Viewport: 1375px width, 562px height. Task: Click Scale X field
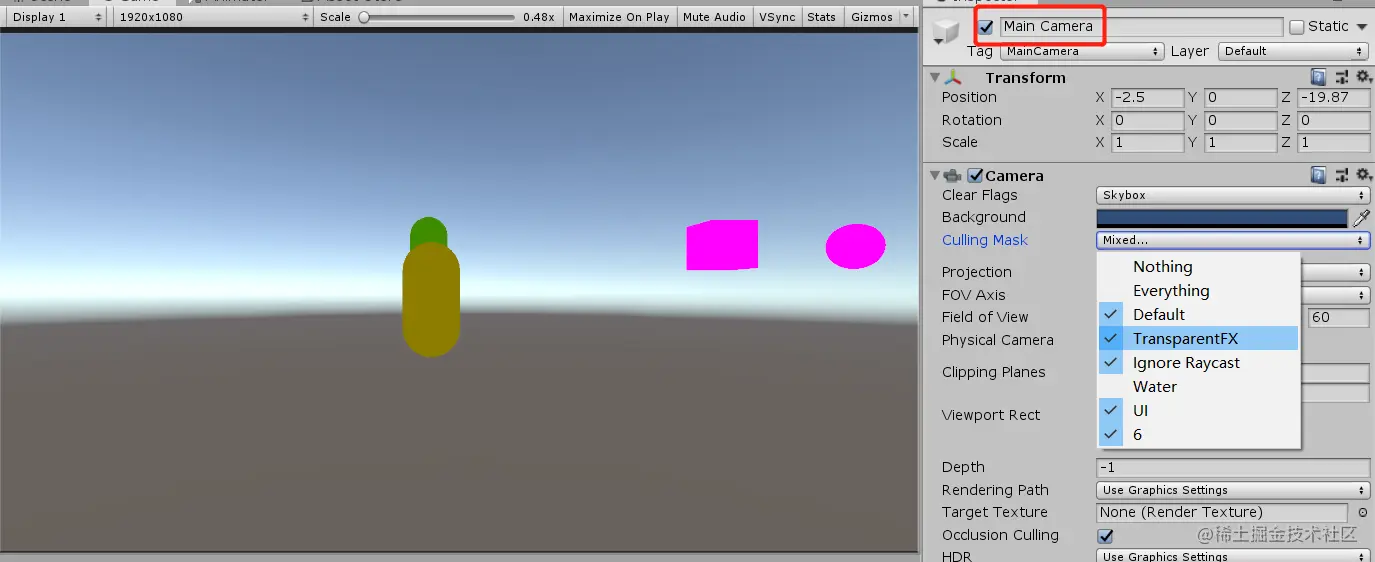[1146, 142]
